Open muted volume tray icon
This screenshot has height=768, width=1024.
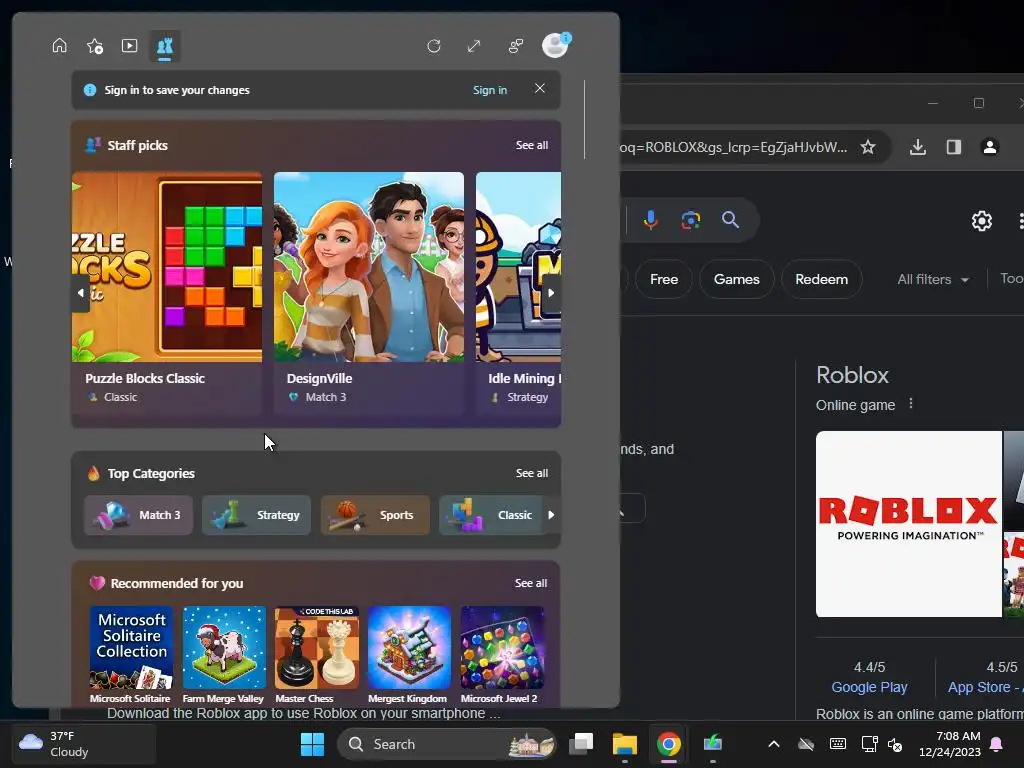click(895, 744)
